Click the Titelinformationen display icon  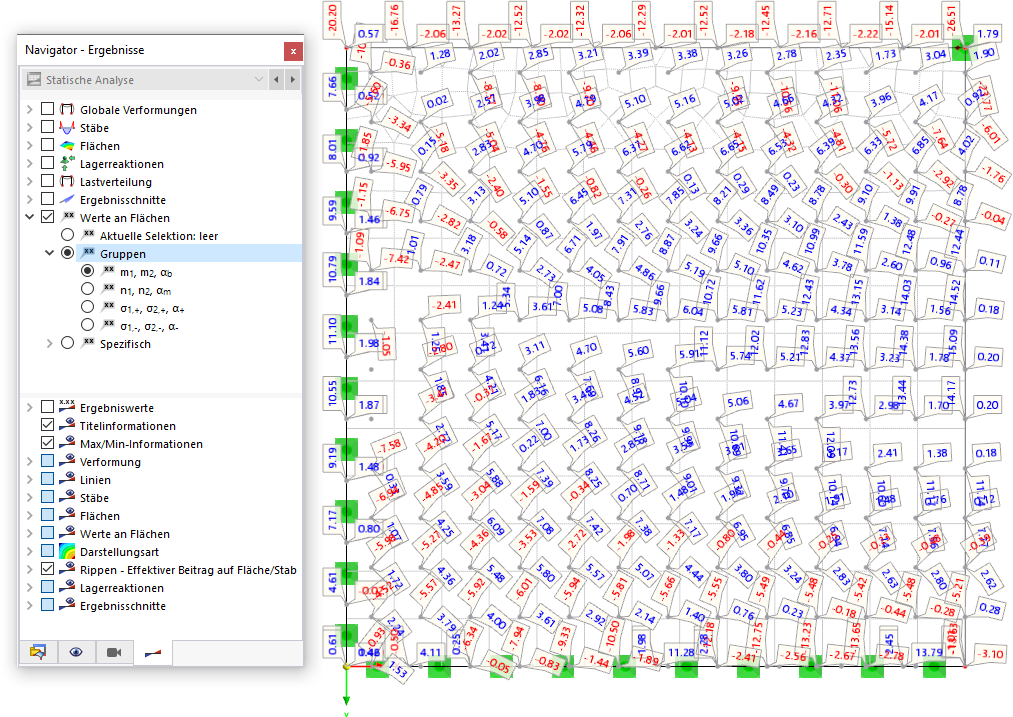tap(67, 425)
